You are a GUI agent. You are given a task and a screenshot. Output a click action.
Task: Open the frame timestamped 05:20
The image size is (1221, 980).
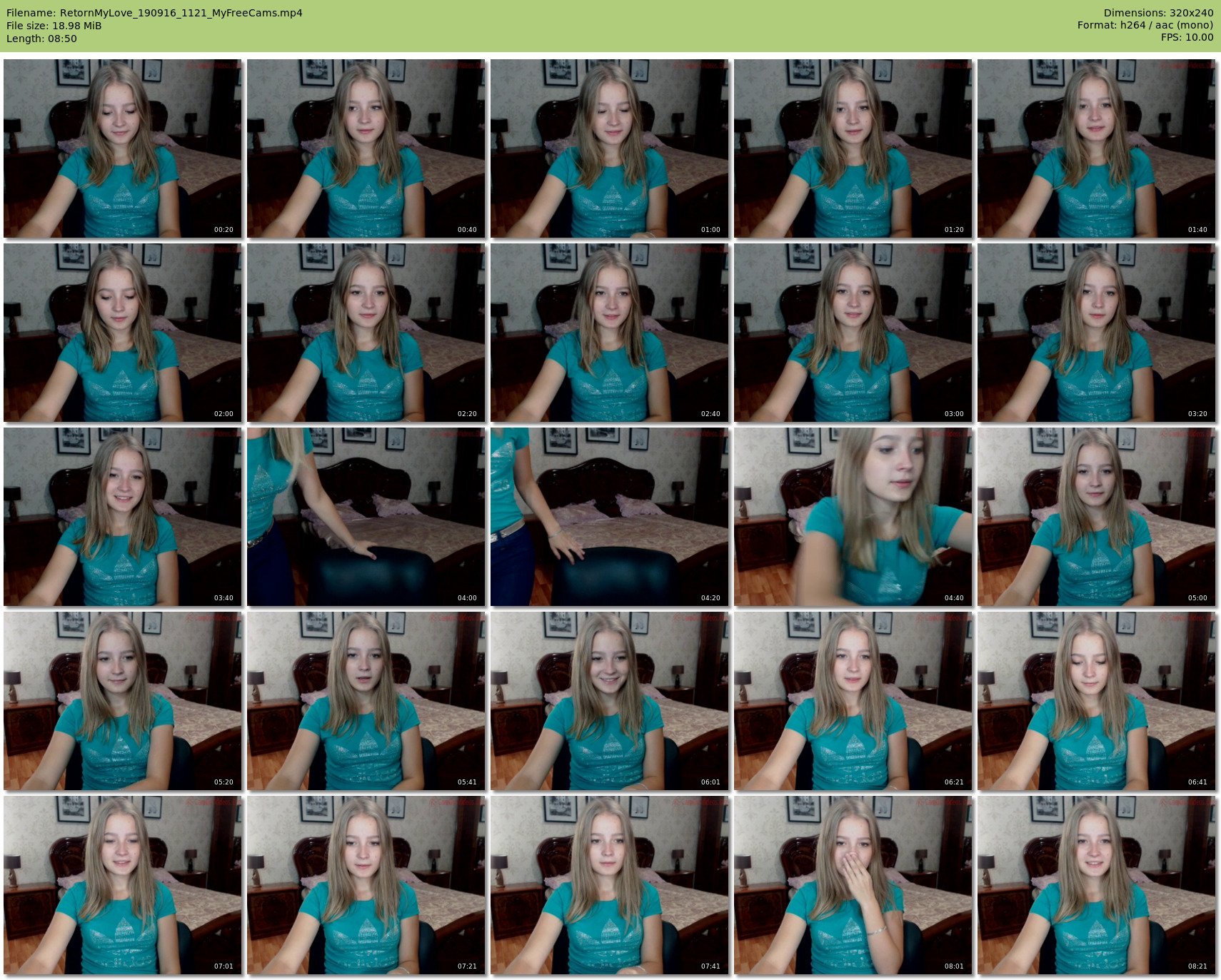click(x=122, y=701)
